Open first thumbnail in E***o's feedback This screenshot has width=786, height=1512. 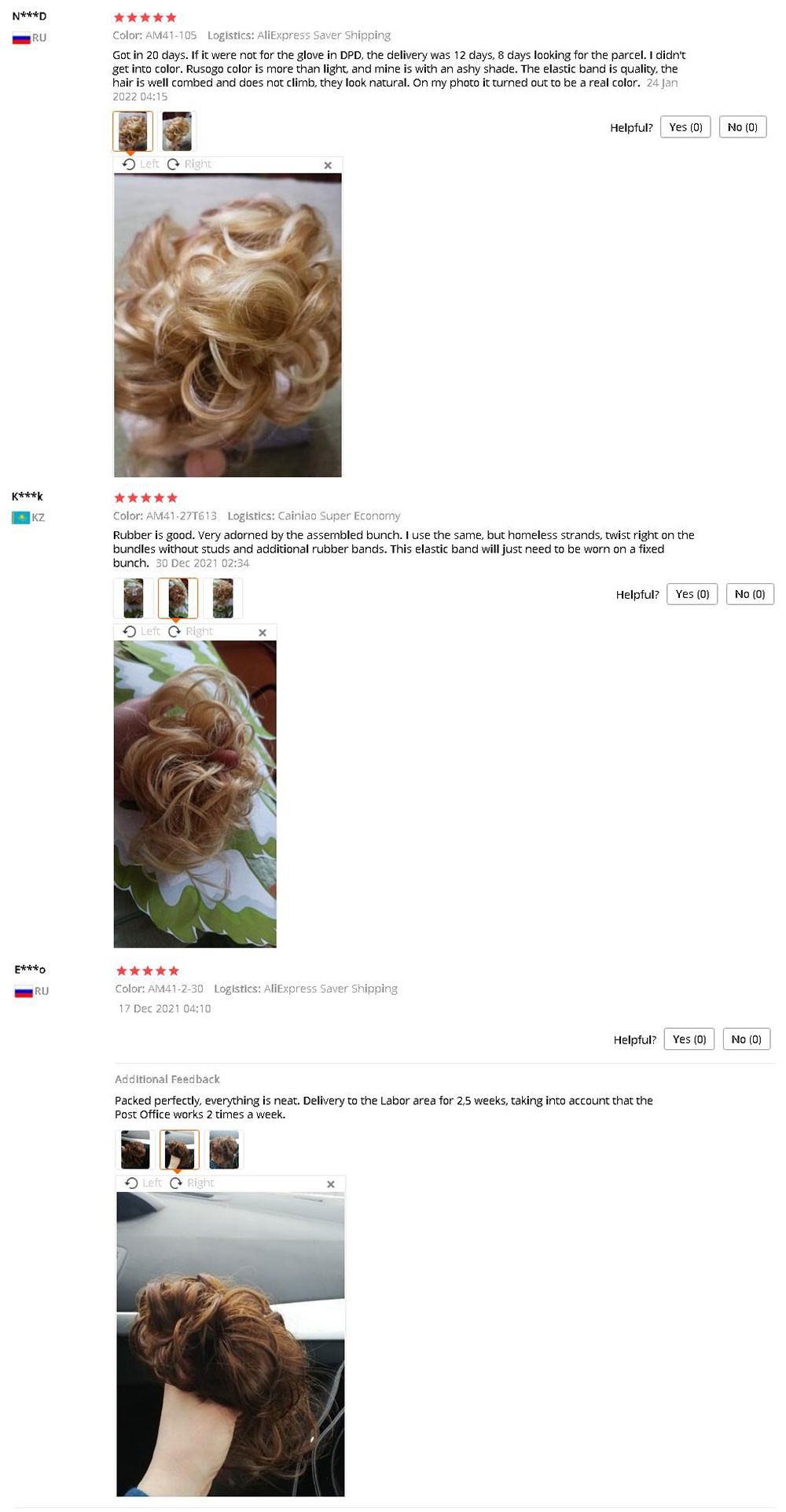pyautogui.click(x=135, y=1150)
